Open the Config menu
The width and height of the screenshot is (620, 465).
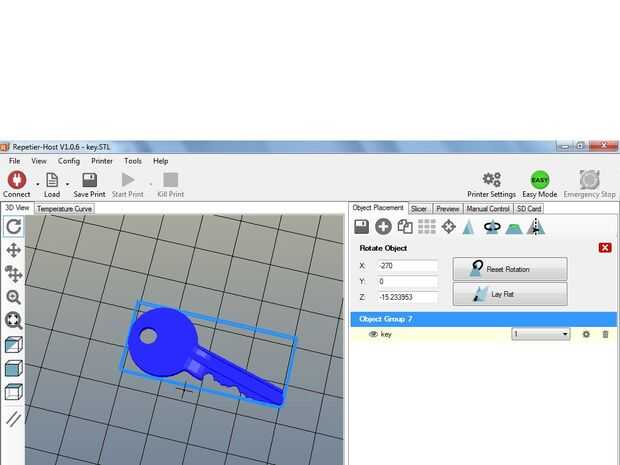point(69,161)
